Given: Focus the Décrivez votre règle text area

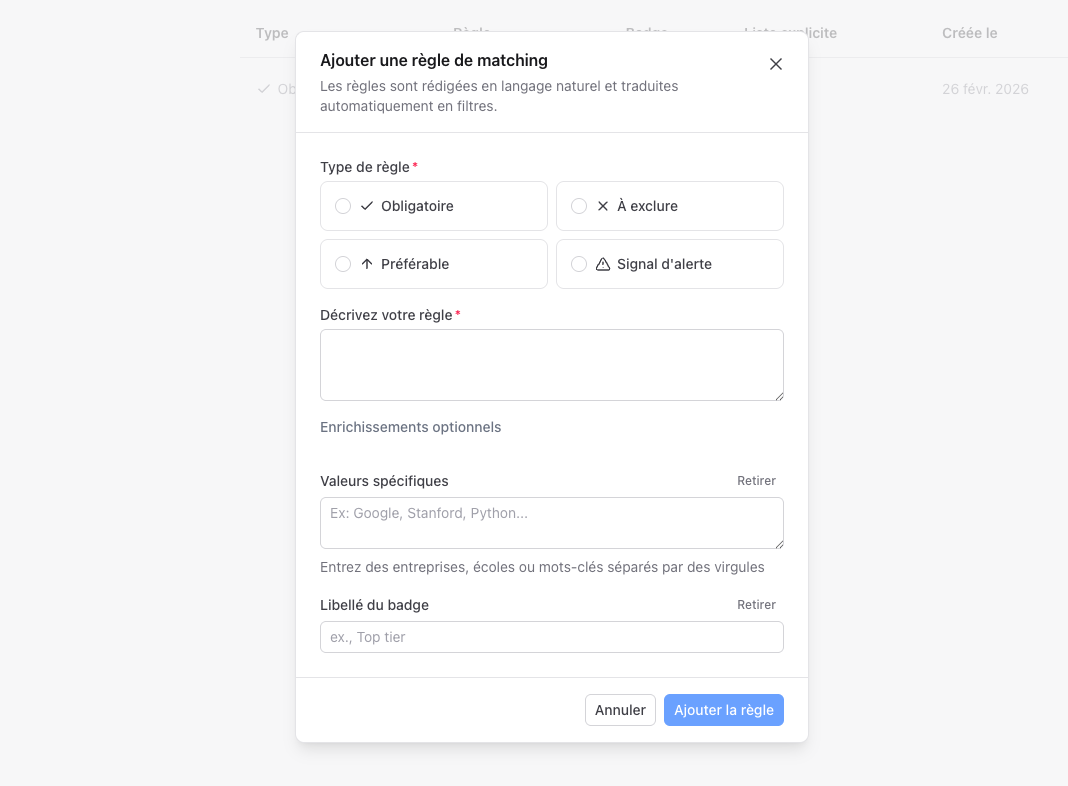Looking at the screenshot, I should coord(551,364).
